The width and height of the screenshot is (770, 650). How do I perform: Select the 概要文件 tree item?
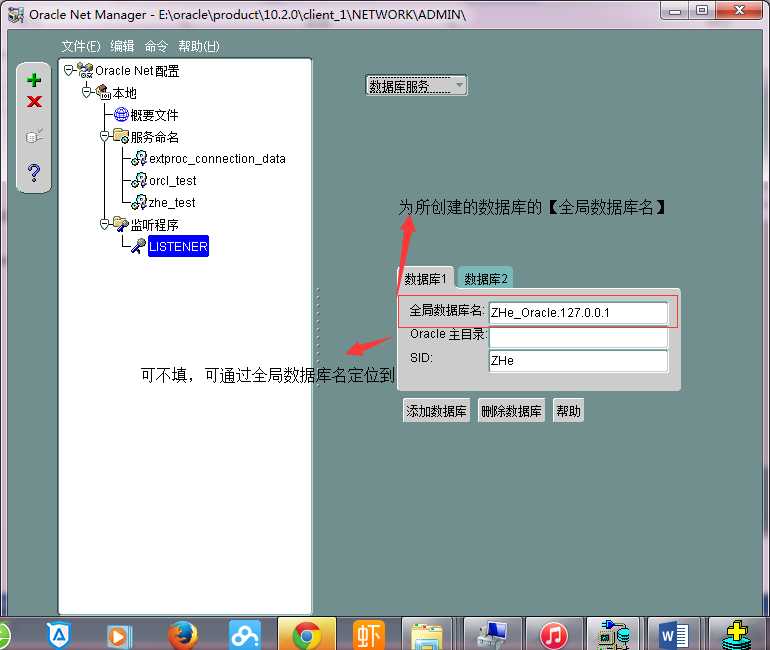(x=154, y=115)
